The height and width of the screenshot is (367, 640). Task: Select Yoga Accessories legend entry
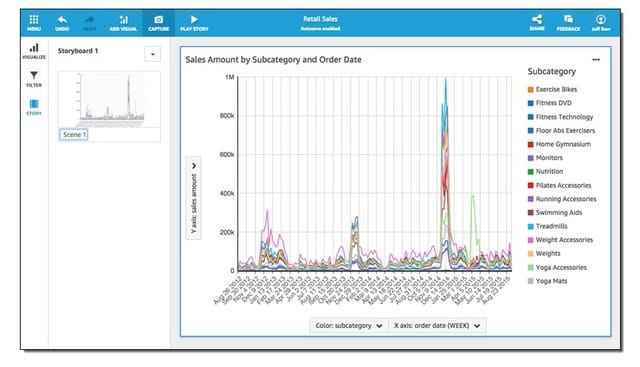557,267
